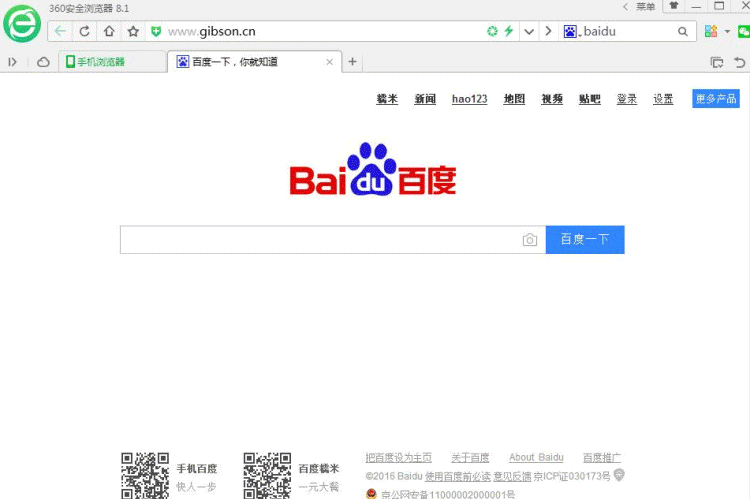Click the camera image search icon
Screen dimensions: 750x499
click(530, 240)
